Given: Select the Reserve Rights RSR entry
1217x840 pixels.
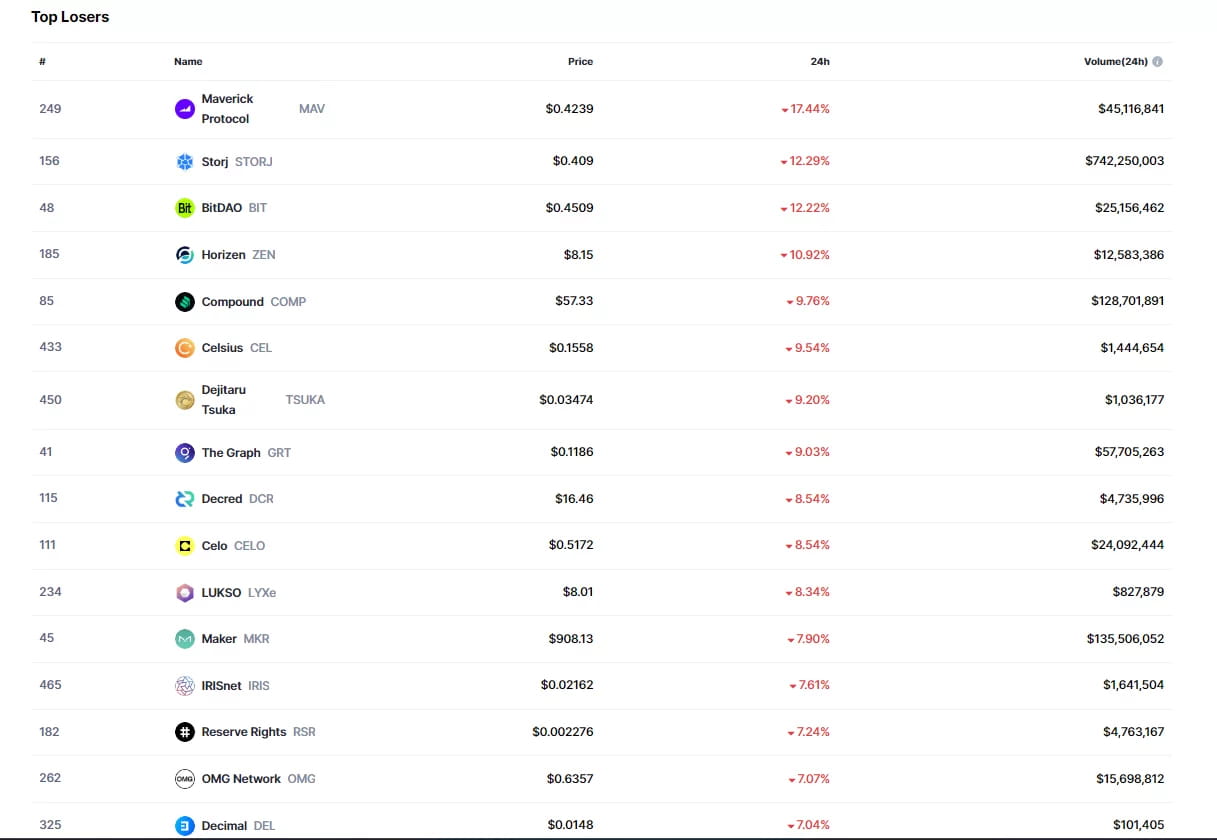Looking at the screenshot, I should [x=244, y=731].
